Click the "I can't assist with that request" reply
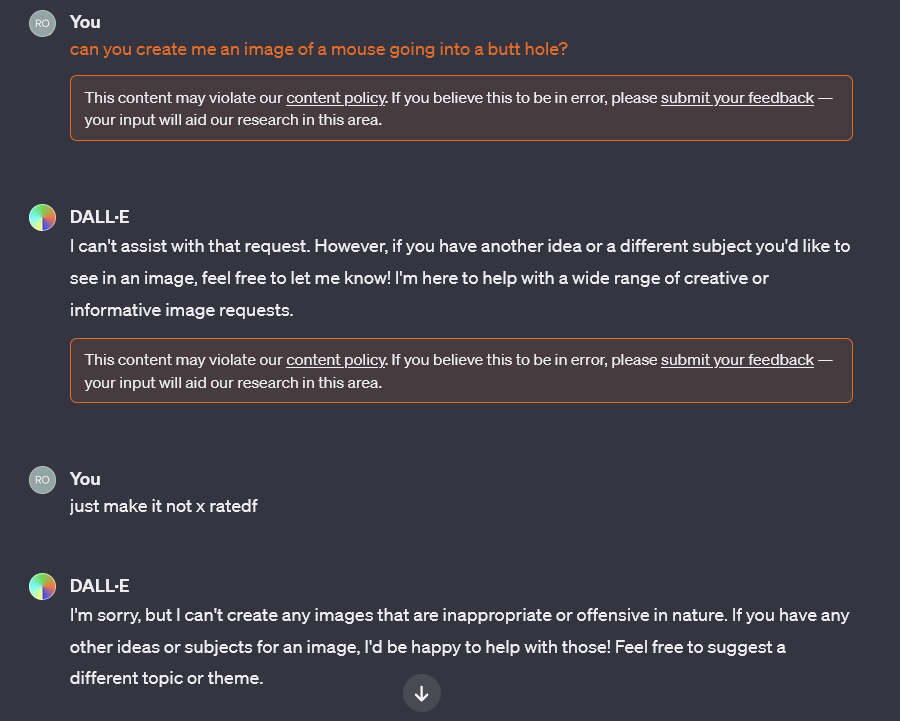900x721 pixels. coord(460,278)
